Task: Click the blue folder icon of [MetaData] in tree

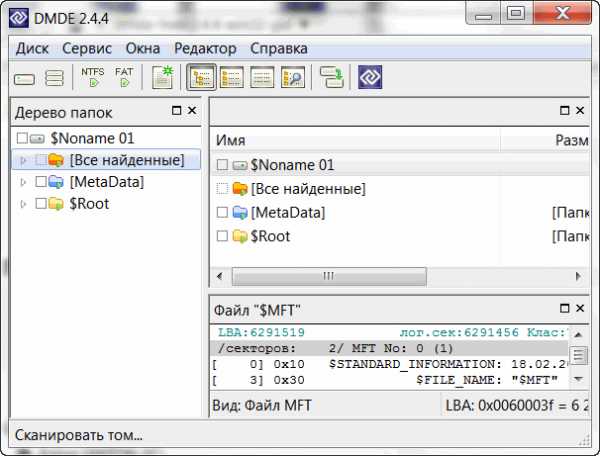Action: pyautogui.click(x=56, y=182)
